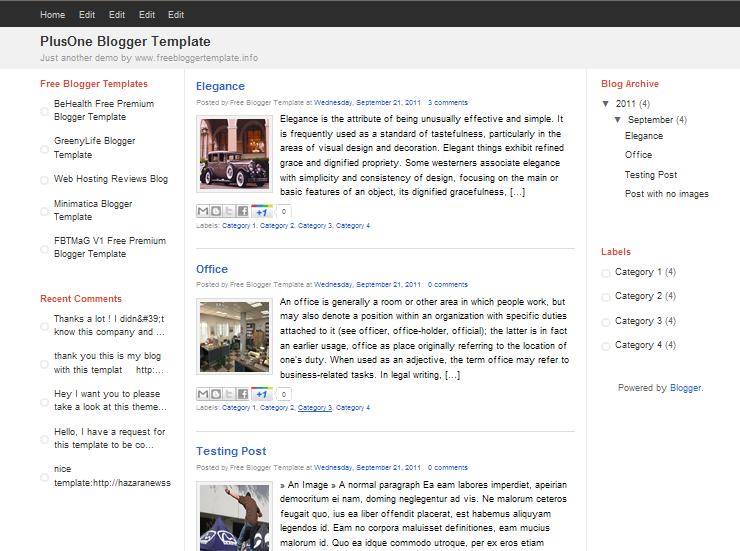
Task: Click Category 4 label under Office post
Action: pos(353,408)
